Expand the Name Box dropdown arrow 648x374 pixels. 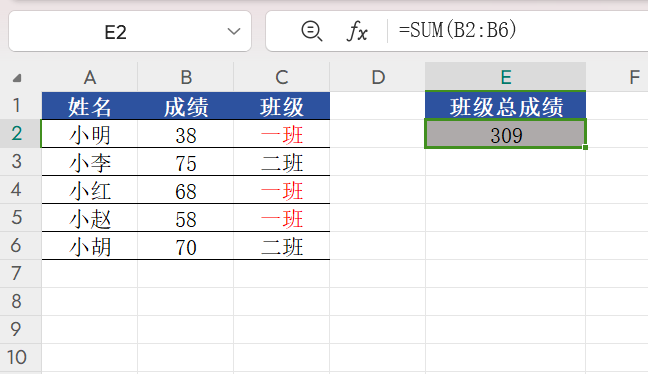pos(234,31)
